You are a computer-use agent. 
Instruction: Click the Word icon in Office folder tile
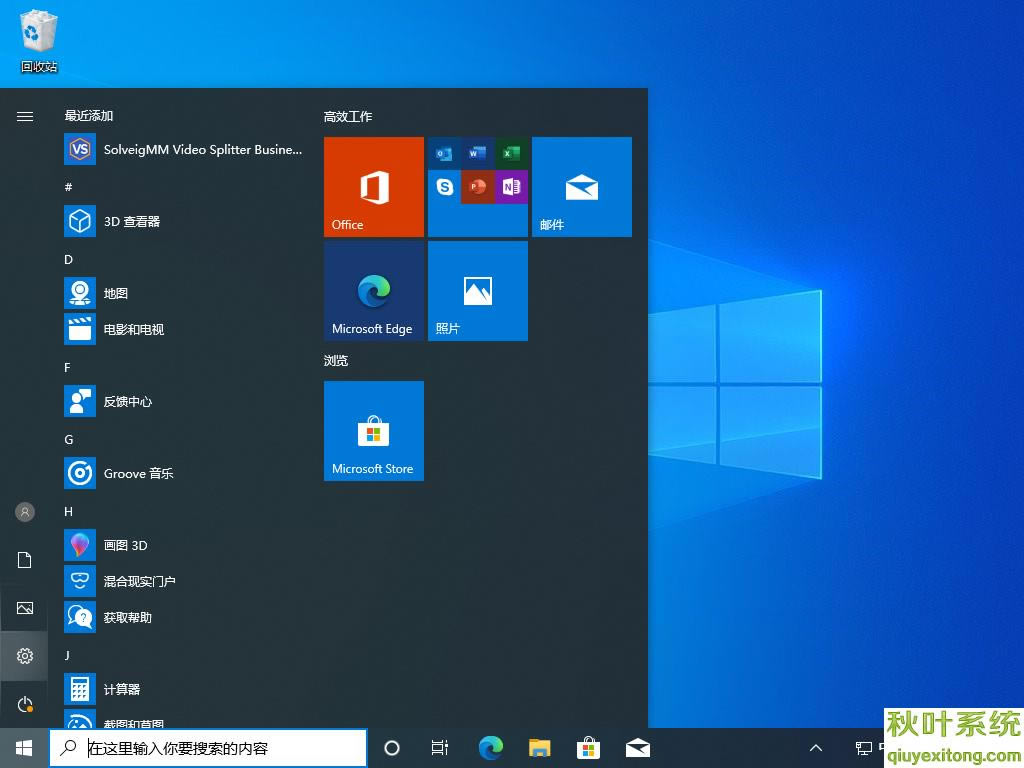[x=477, y=154]
